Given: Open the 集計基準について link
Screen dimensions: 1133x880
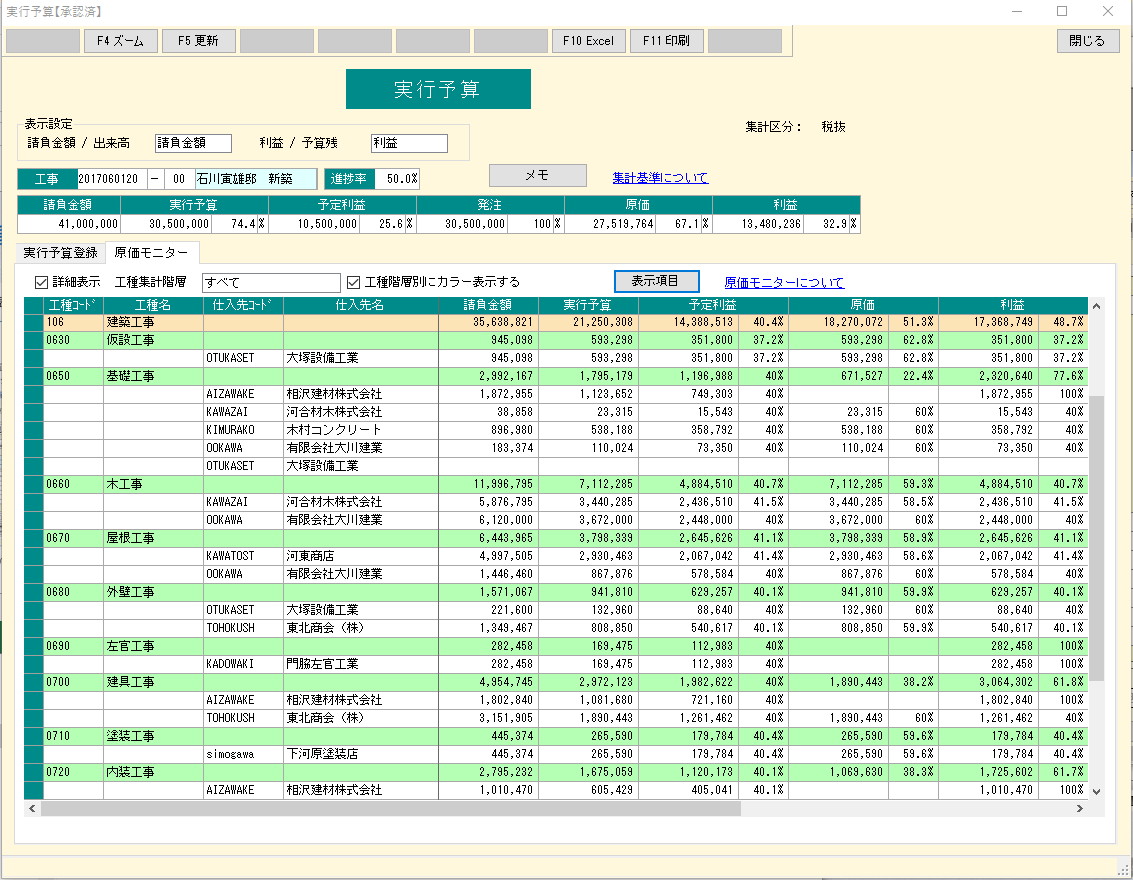Looking at the screenshot, I should click(660, 178).
